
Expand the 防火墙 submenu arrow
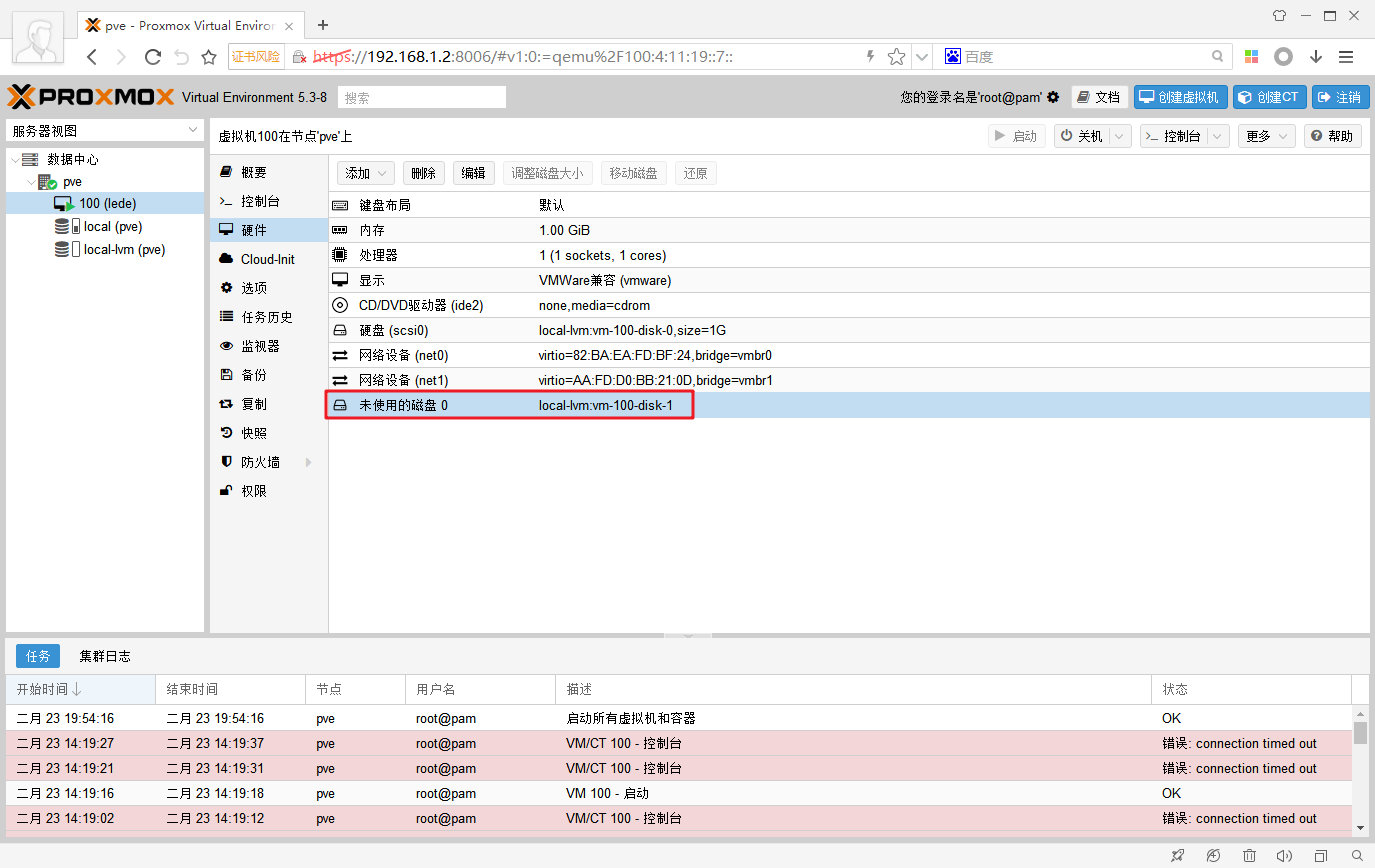(x=308, y=462)
